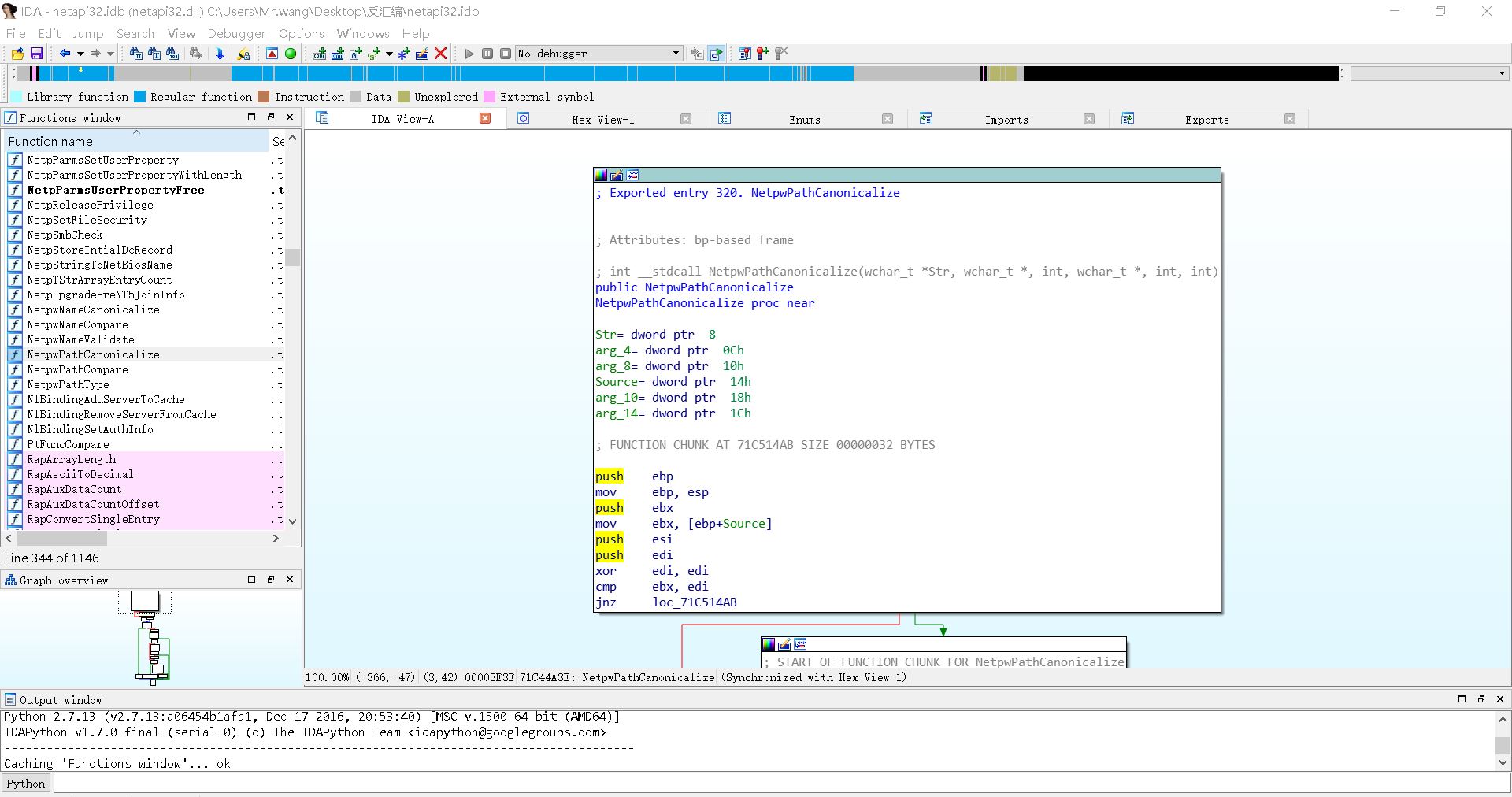This screenshot has width=1512, height=797.
Task: Open the File menu
Action: click(x=16, y=33)
